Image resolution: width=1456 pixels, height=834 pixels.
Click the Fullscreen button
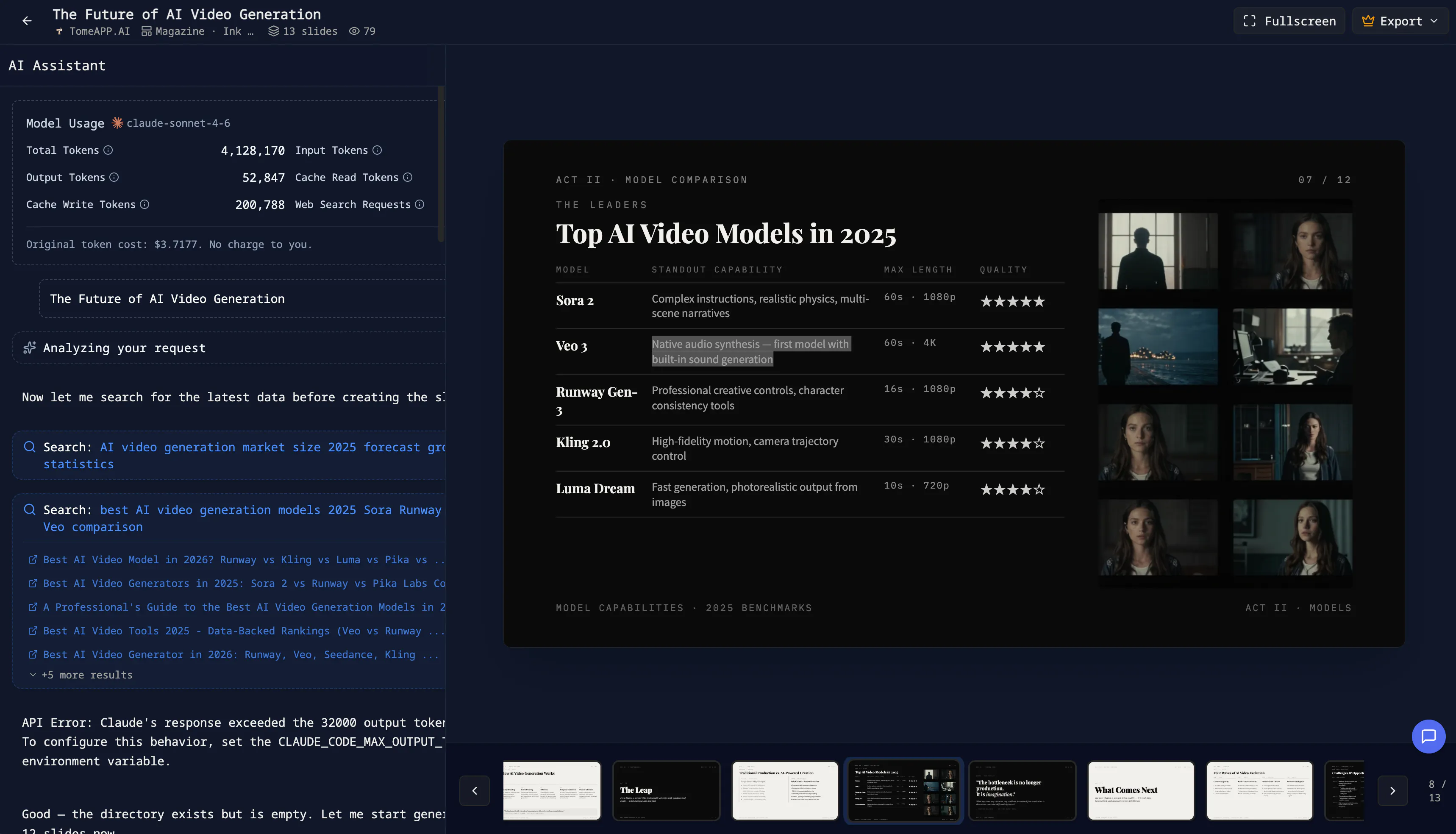pyautogui.click(x=1289, y=21)
